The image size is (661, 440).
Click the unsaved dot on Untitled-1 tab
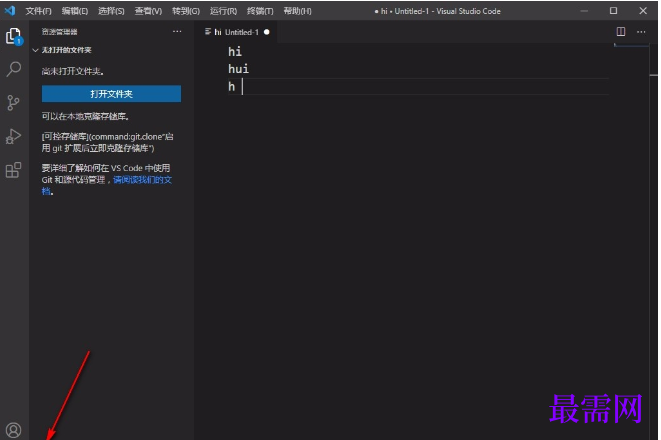[266, 32]
